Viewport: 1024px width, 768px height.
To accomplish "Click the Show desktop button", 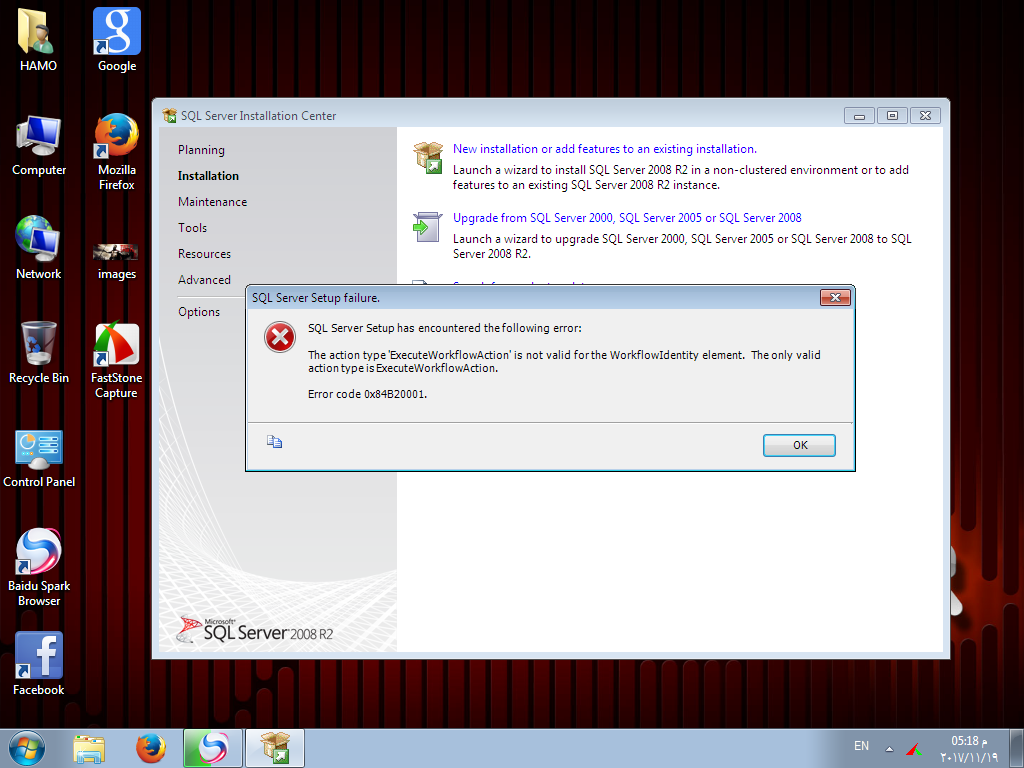I will coord(1017,748).
